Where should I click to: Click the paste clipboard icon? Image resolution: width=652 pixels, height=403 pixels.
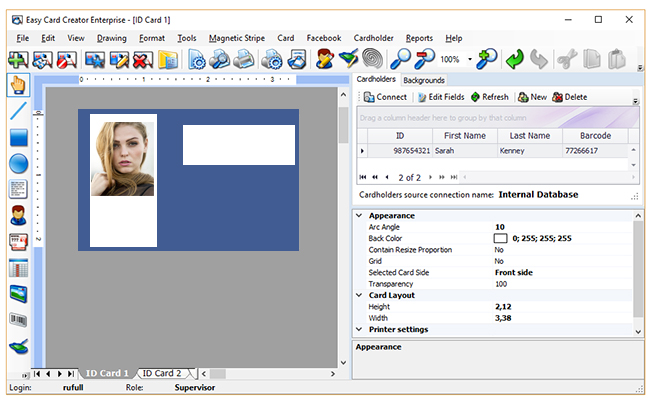tap(617, 59)
